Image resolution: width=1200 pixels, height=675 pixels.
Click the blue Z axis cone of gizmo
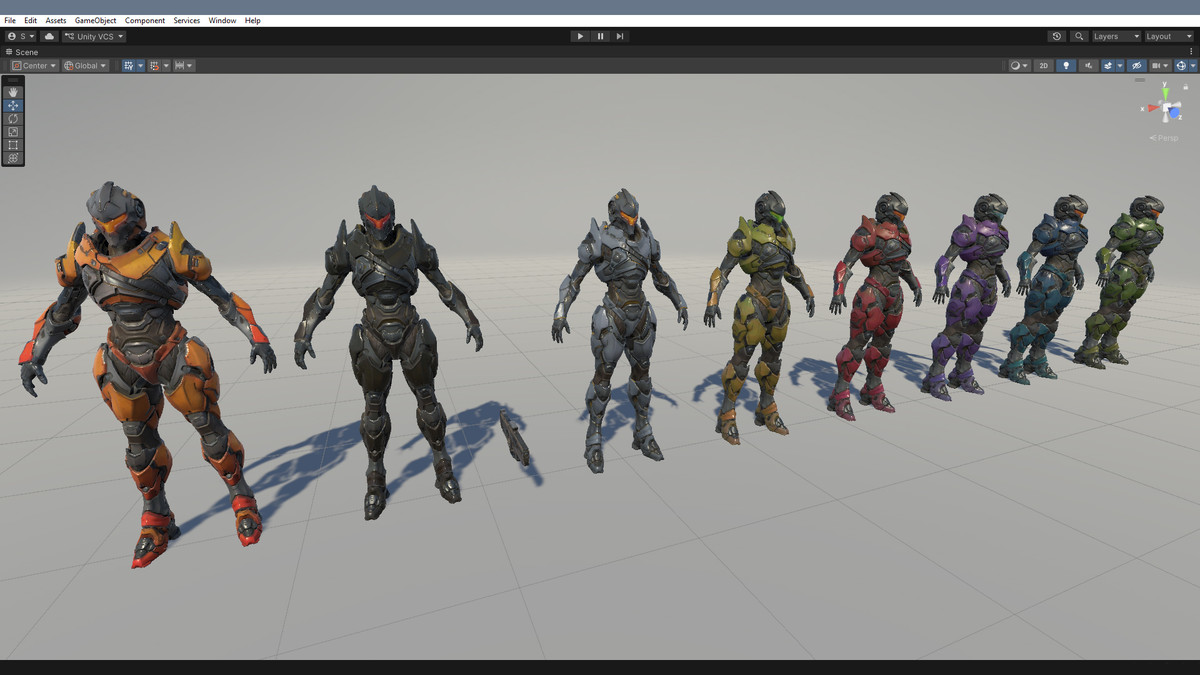pyautogui.click(x=1174, y=113)
